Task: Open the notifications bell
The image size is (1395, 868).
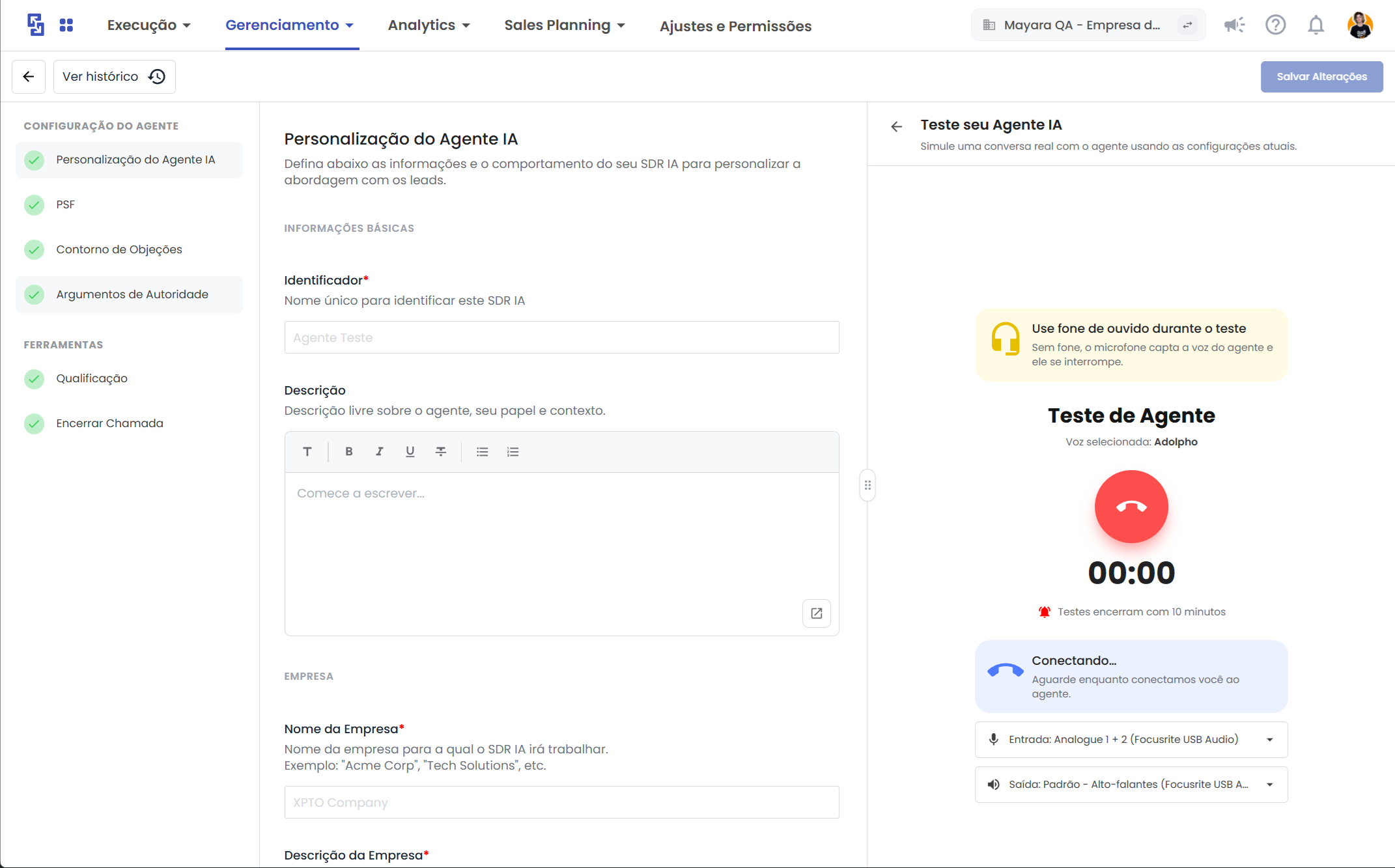Action: [x=1316, y=25]
